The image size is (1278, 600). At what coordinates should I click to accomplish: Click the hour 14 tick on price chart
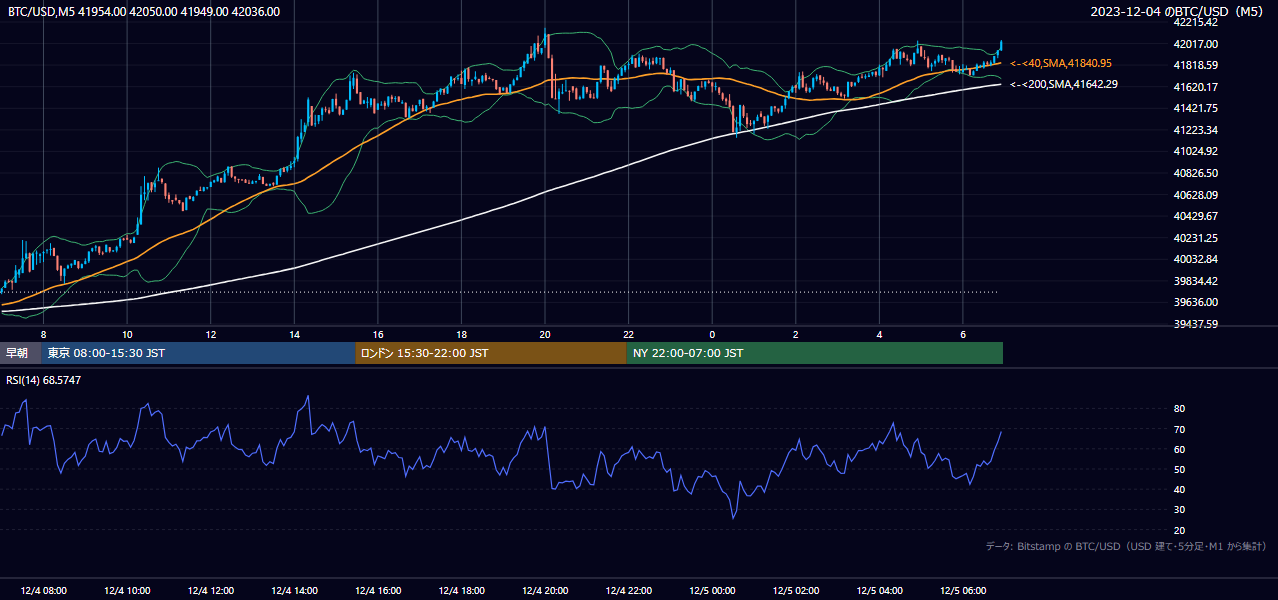point(294,334)
